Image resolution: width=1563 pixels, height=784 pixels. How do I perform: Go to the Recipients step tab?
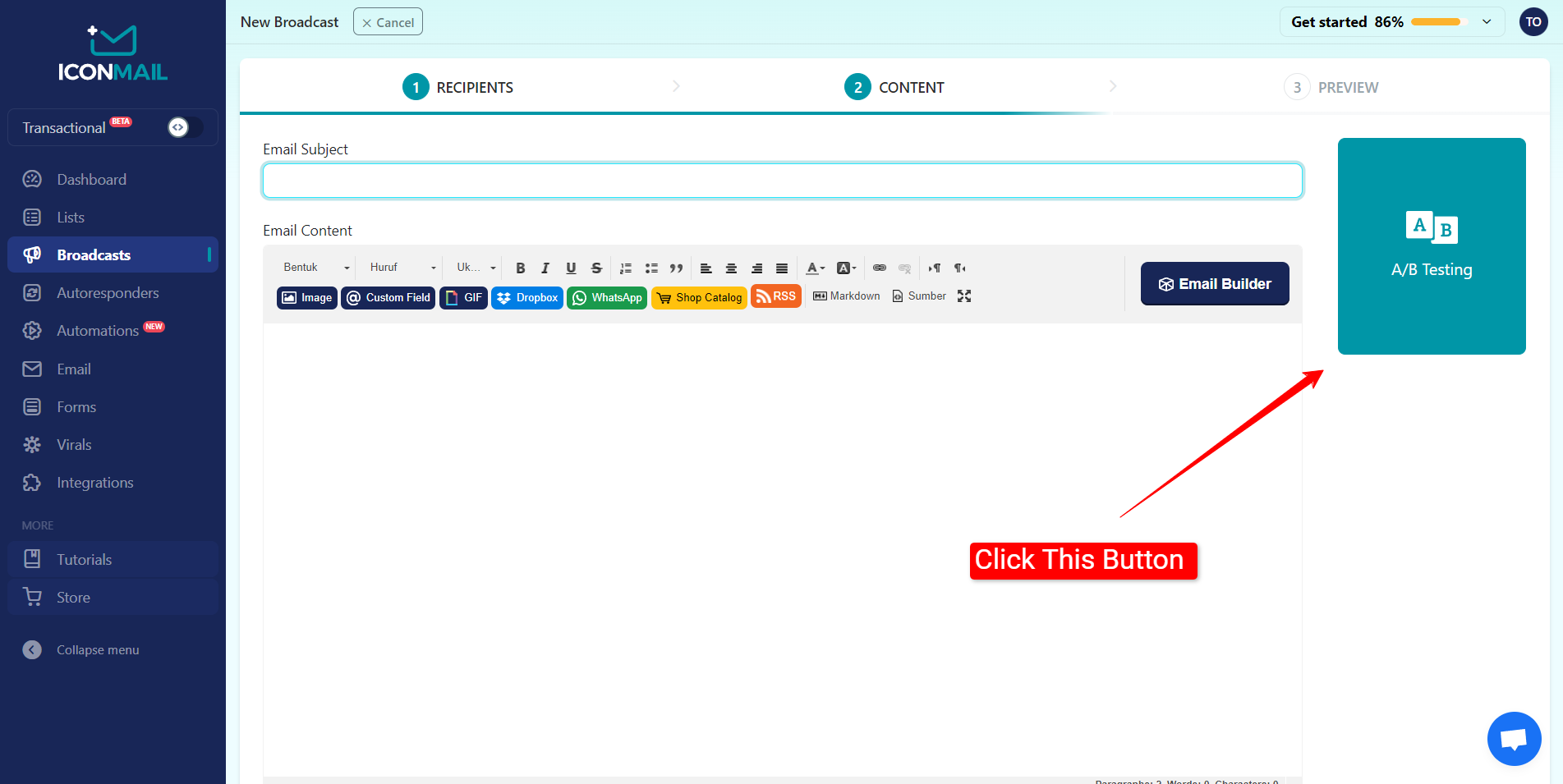point(458,87)
